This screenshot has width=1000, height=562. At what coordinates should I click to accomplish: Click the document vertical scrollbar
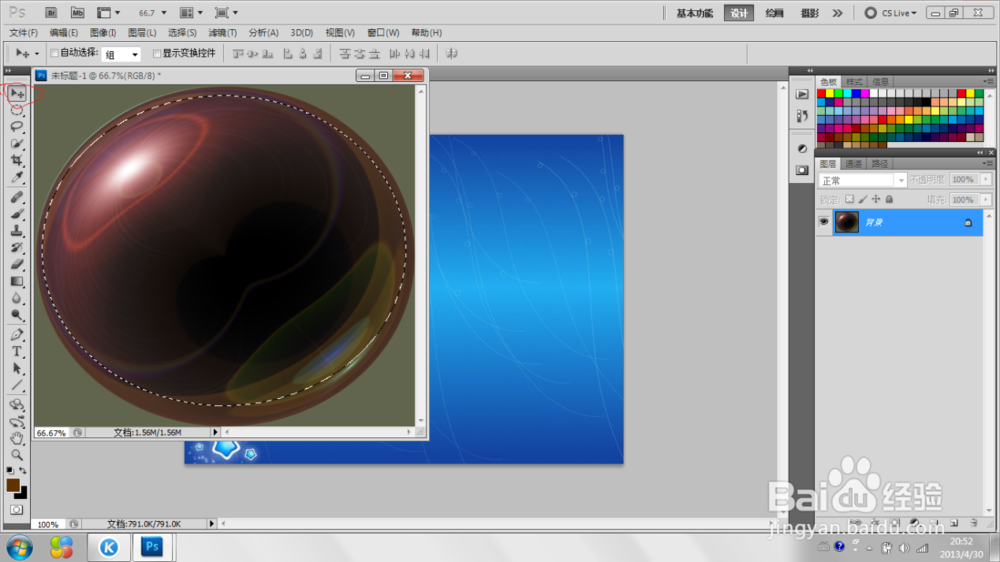[x=421, y=256]
